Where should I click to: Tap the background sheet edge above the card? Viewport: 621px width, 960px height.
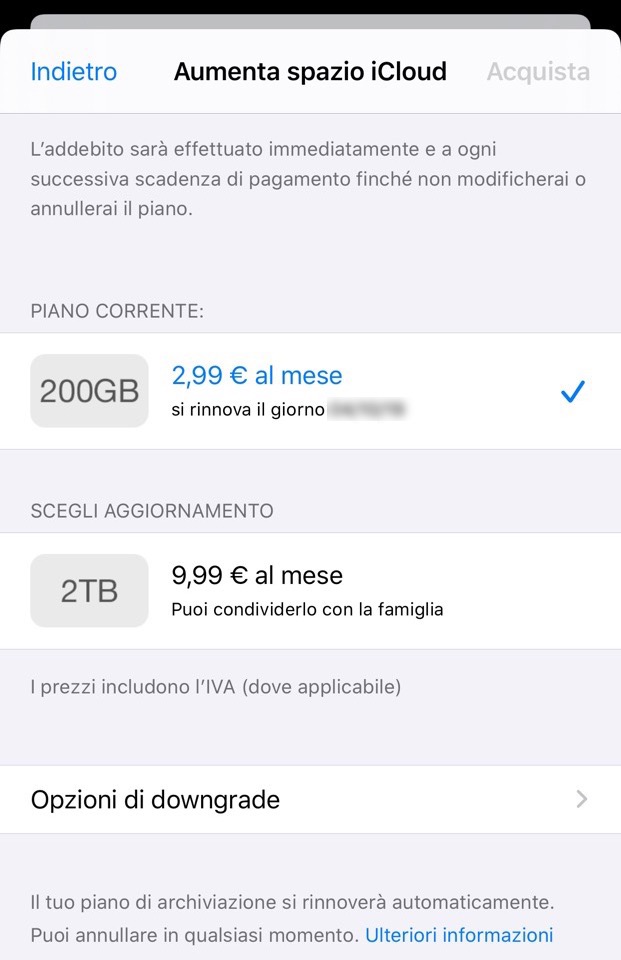[310, 21]
